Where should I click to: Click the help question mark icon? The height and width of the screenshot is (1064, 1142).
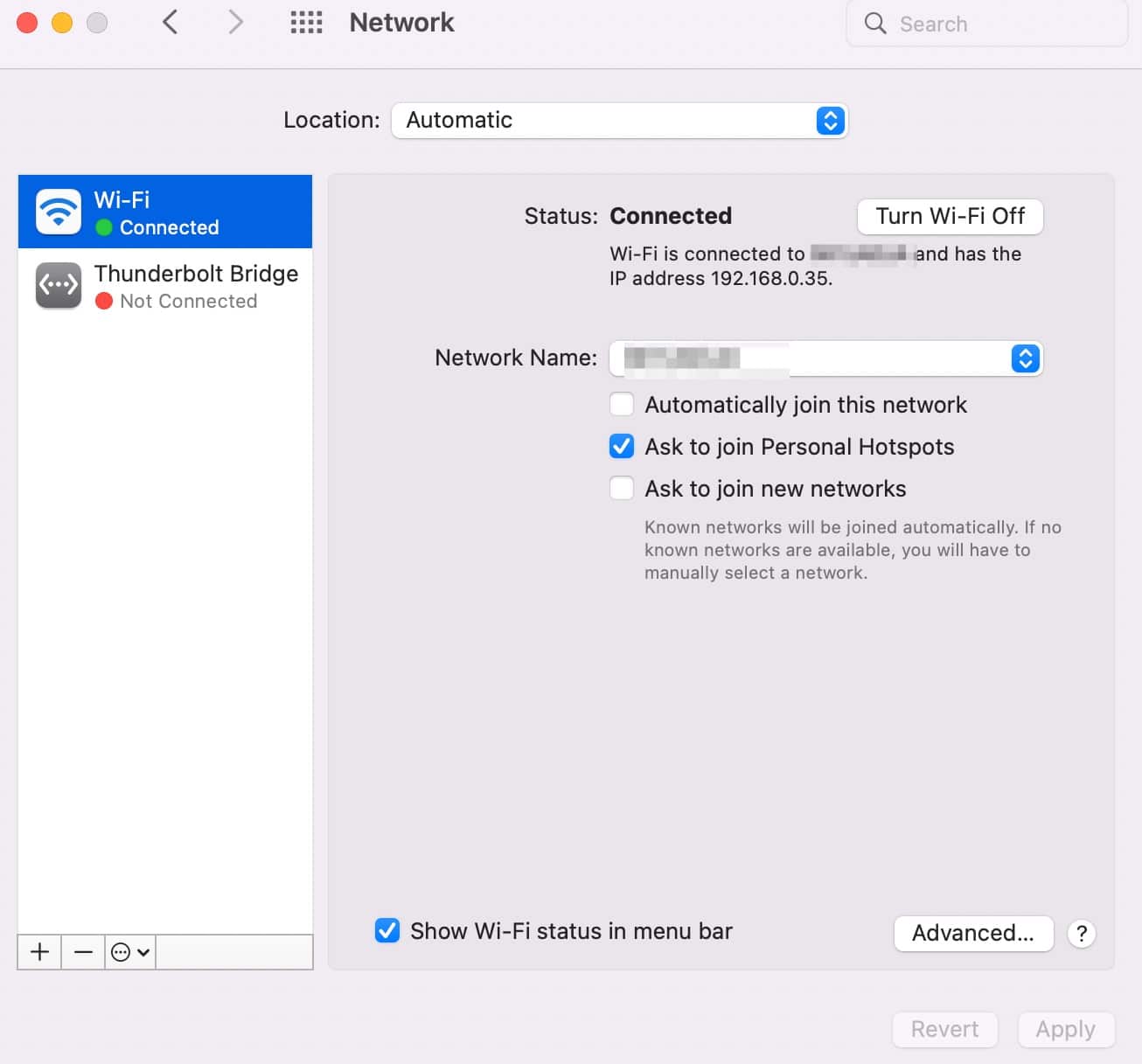click(1082, 934)
